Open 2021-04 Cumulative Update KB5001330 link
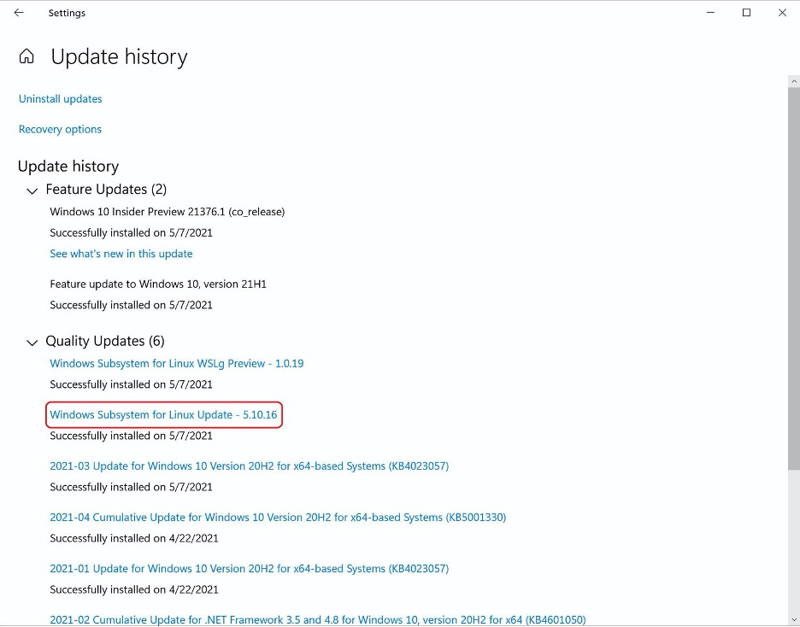 278,517
